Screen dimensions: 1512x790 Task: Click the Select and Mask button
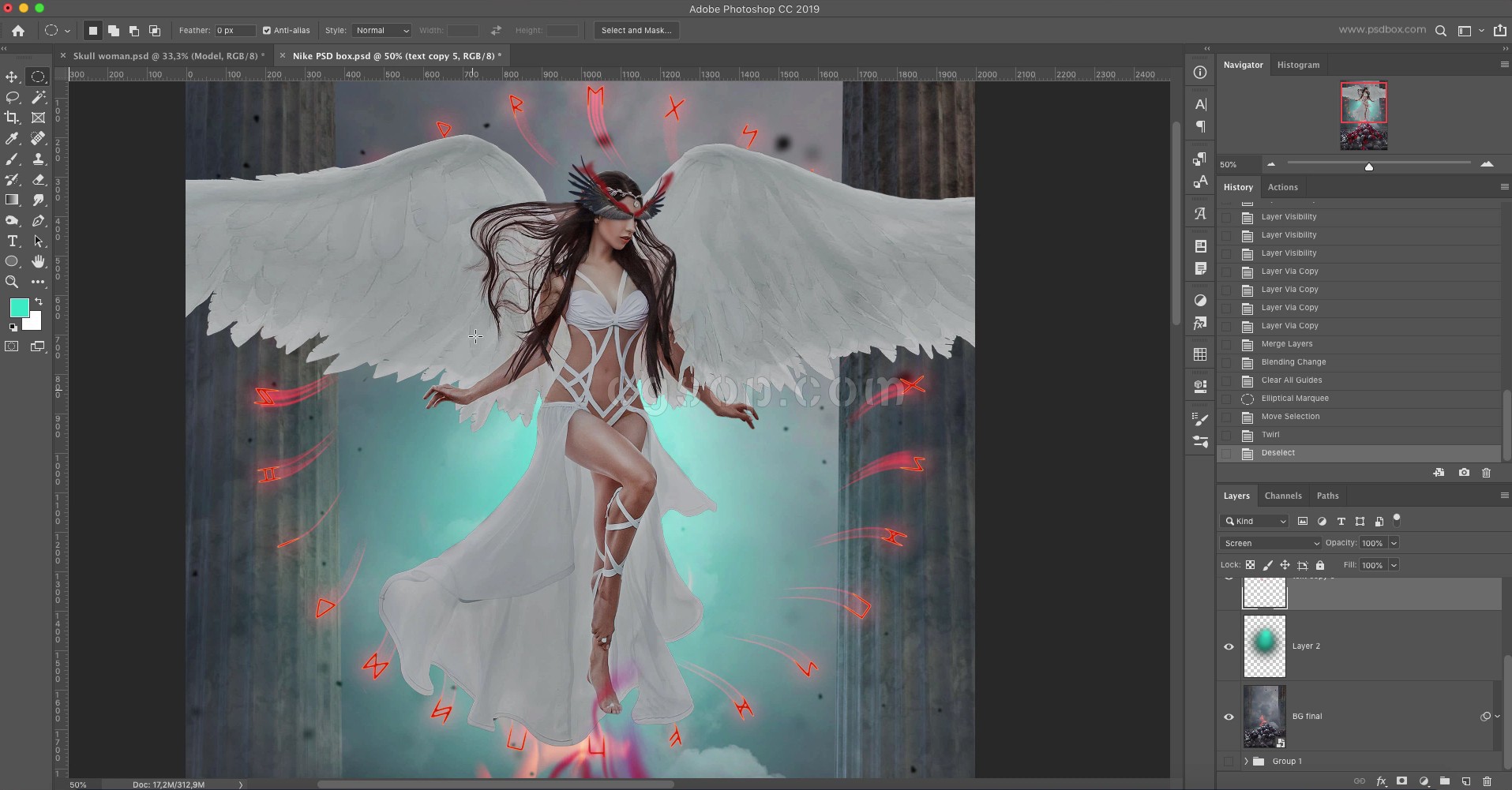[636, 31]
